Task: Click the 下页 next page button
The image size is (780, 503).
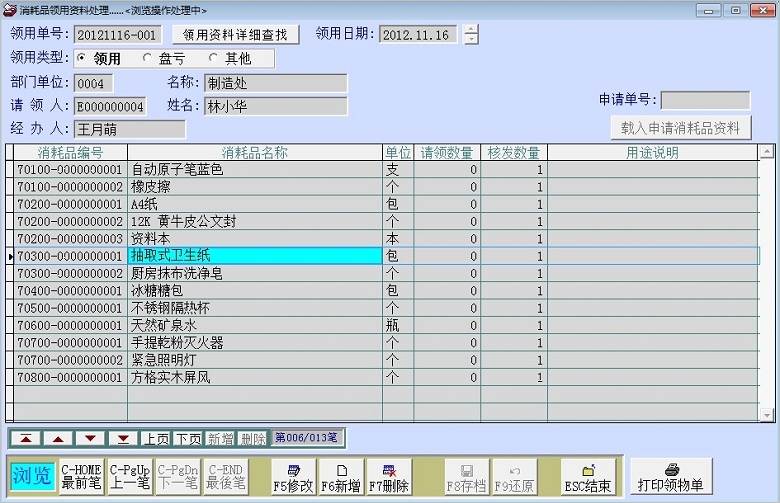Action: click(188, 438)
